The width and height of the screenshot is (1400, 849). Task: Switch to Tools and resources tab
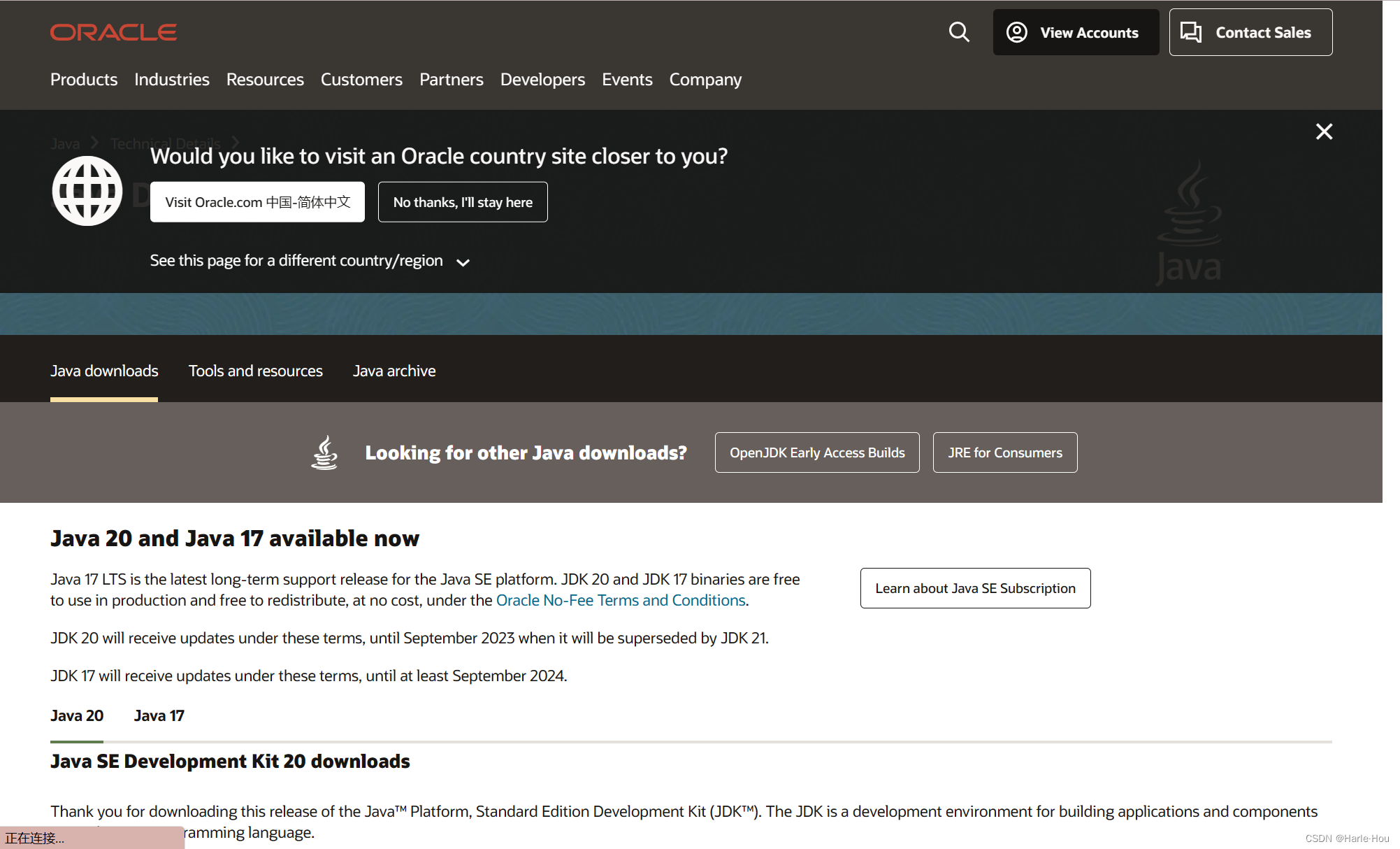pos(256,371)
